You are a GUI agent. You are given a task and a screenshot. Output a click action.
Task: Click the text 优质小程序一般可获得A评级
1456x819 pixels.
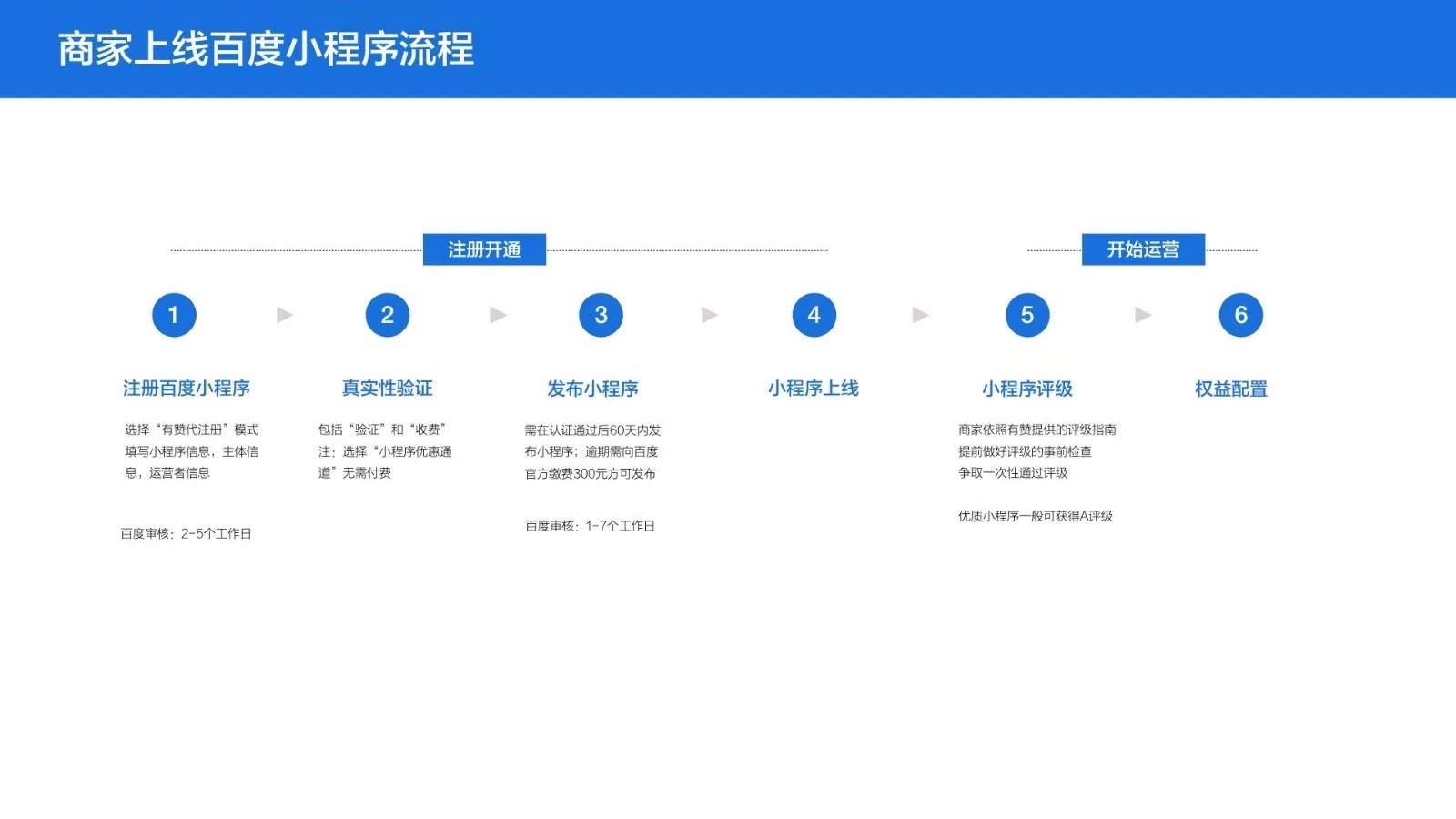1036,516
